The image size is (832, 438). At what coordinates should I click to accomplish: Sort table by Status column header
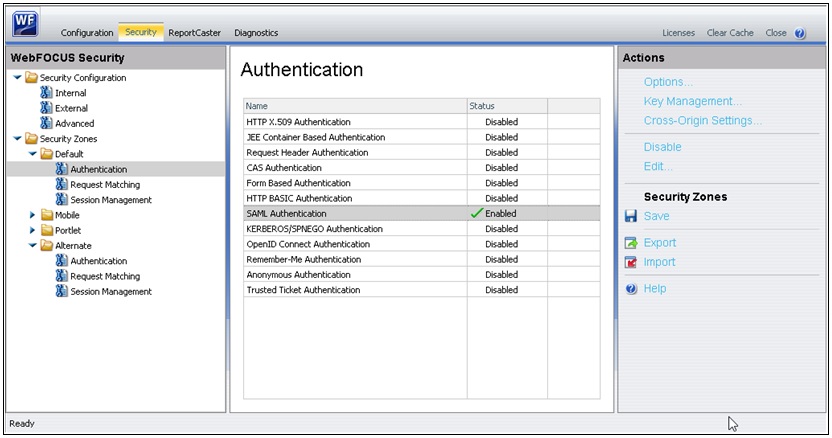click(507, 106)
